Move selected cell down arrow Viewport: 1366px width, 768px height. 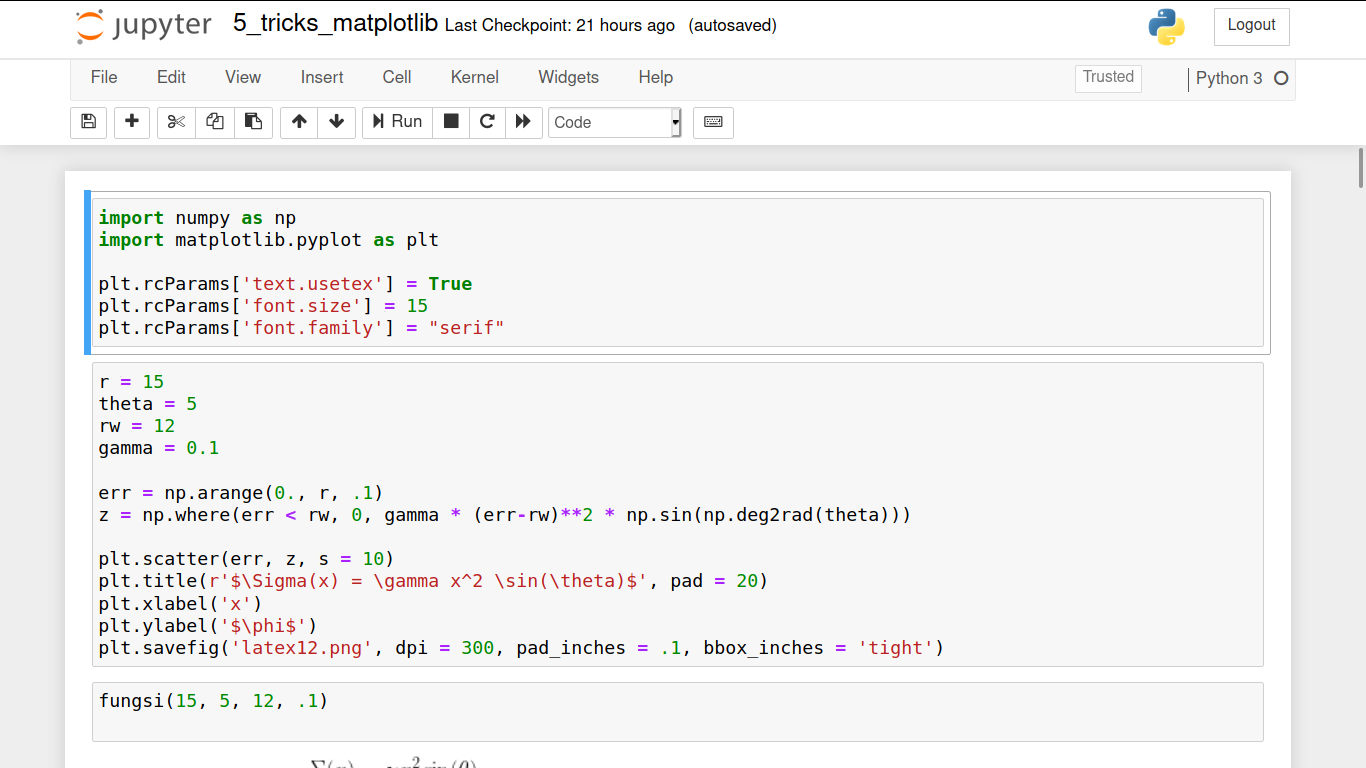[336, 122]
